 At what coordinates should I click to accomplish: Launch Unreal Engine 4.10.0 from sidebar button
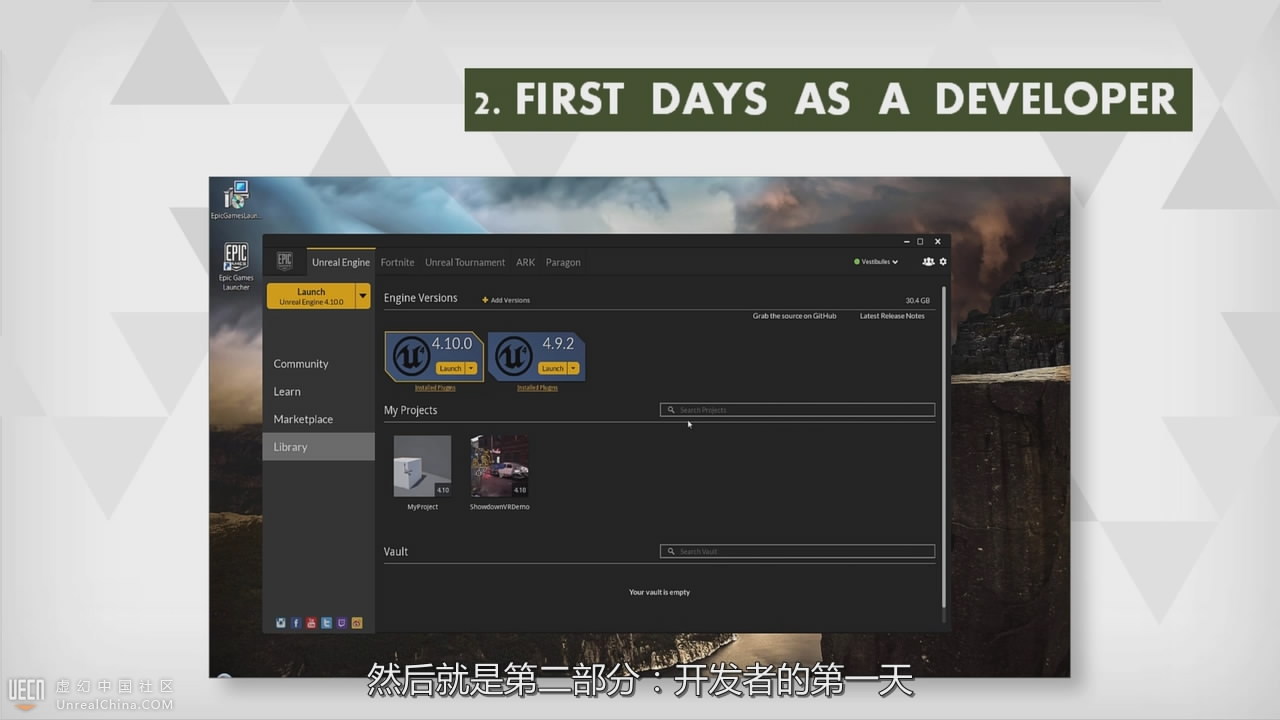(311, 296)
